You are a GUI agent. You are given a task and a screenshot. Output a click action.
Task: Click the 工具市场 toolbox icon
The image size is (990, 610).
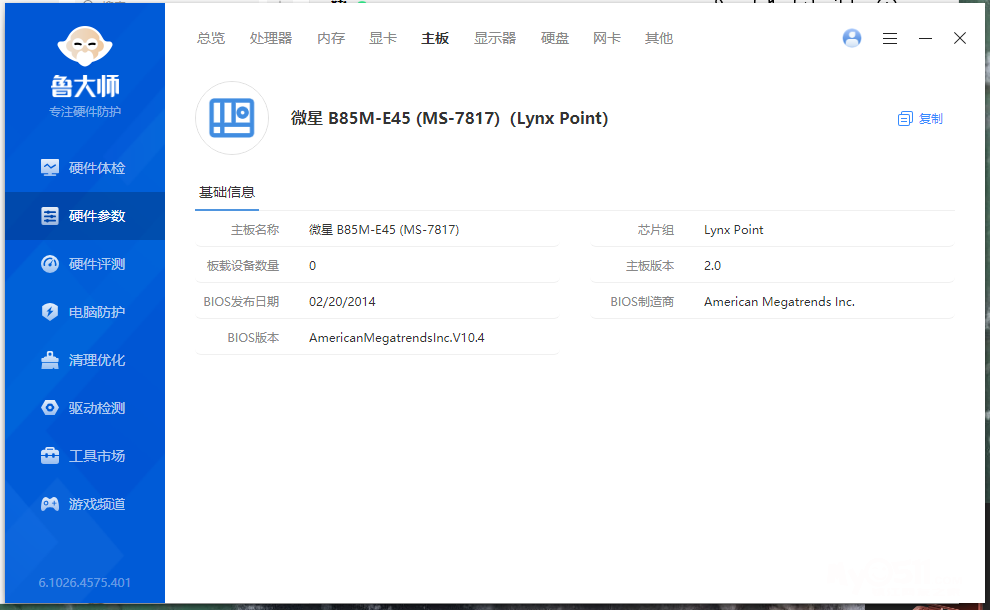tap(50, 456)
